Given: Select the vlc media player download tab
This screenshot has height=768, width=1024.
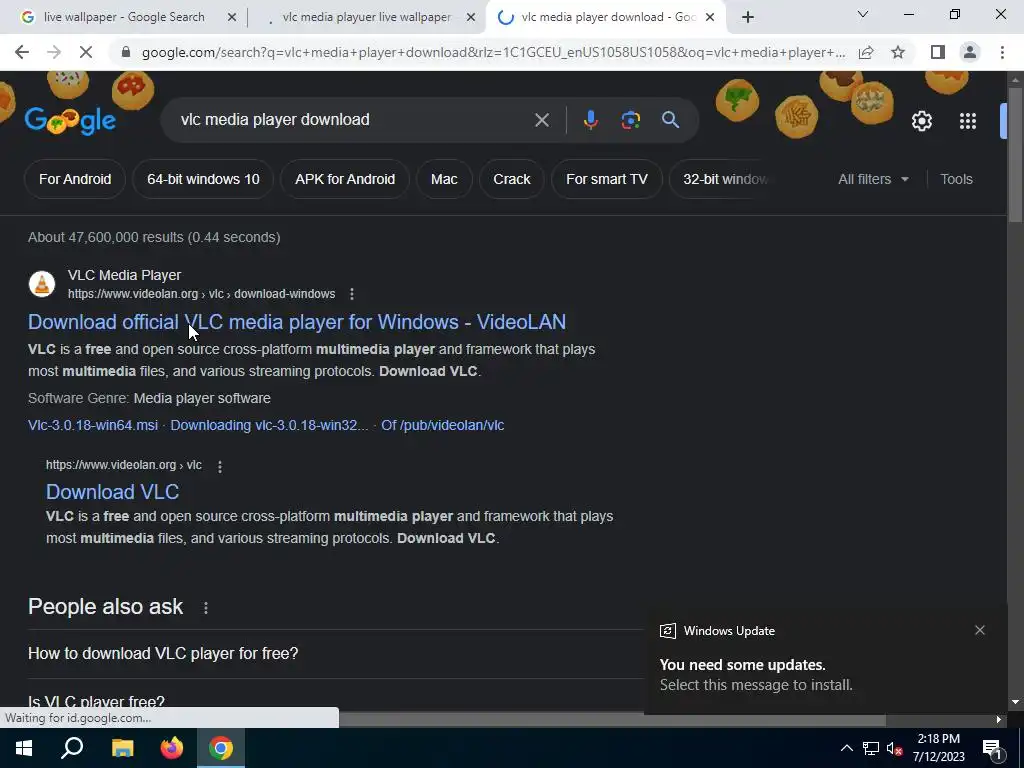Looking at the screenshot, I should (607, 17).
